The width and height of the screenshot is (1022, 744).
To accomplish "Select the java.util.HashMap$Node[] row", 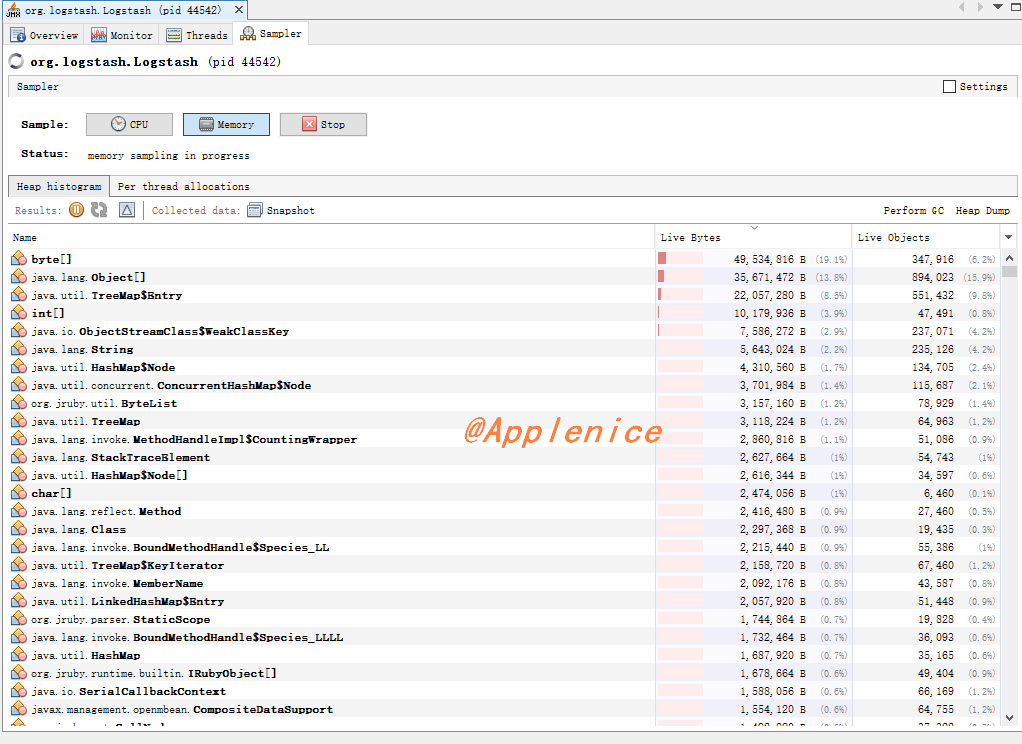I will (x=504, y=475).
